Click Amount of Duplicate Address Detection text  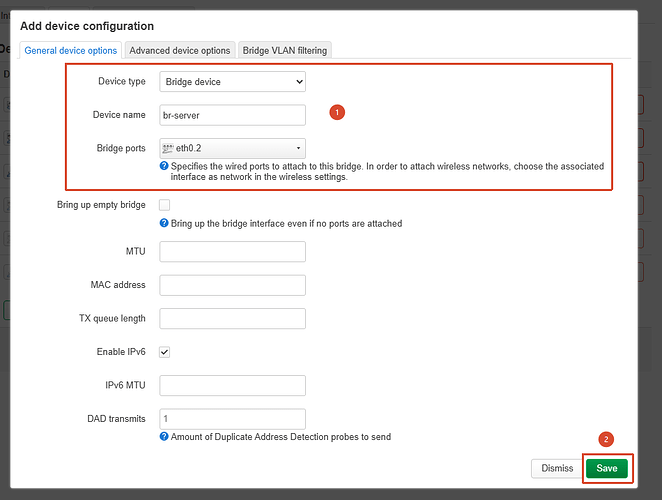[281, 437]
